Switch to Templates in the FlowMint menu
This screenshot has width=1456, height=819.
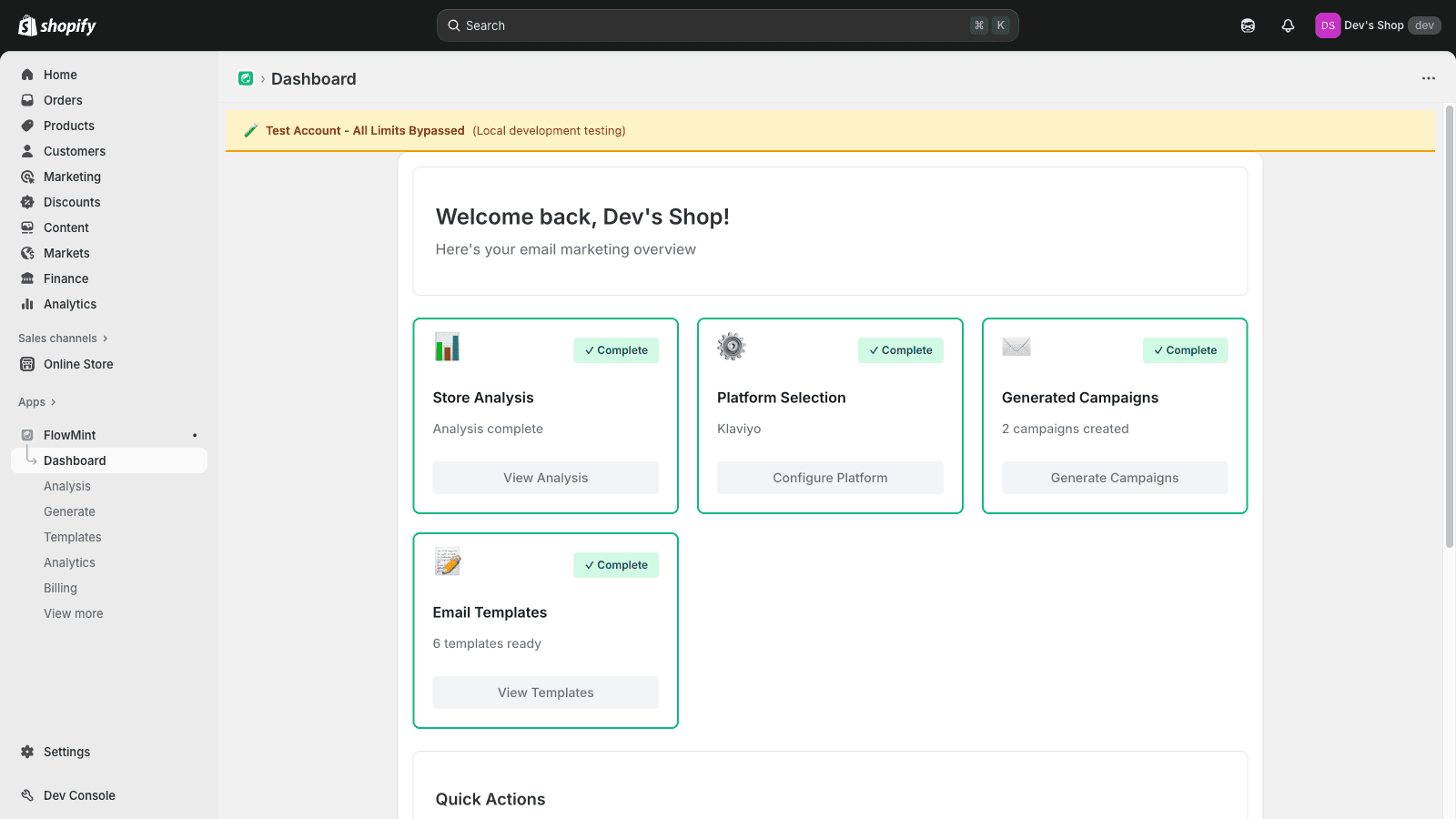pyautogui.click(x=72, y=537)
